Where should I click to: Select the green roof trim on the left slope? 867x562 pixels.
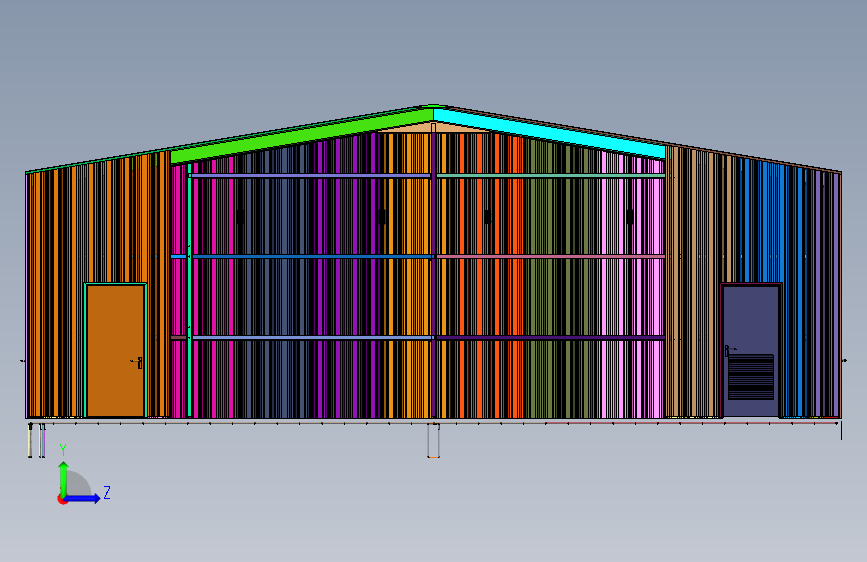click(x=302, y=136)
